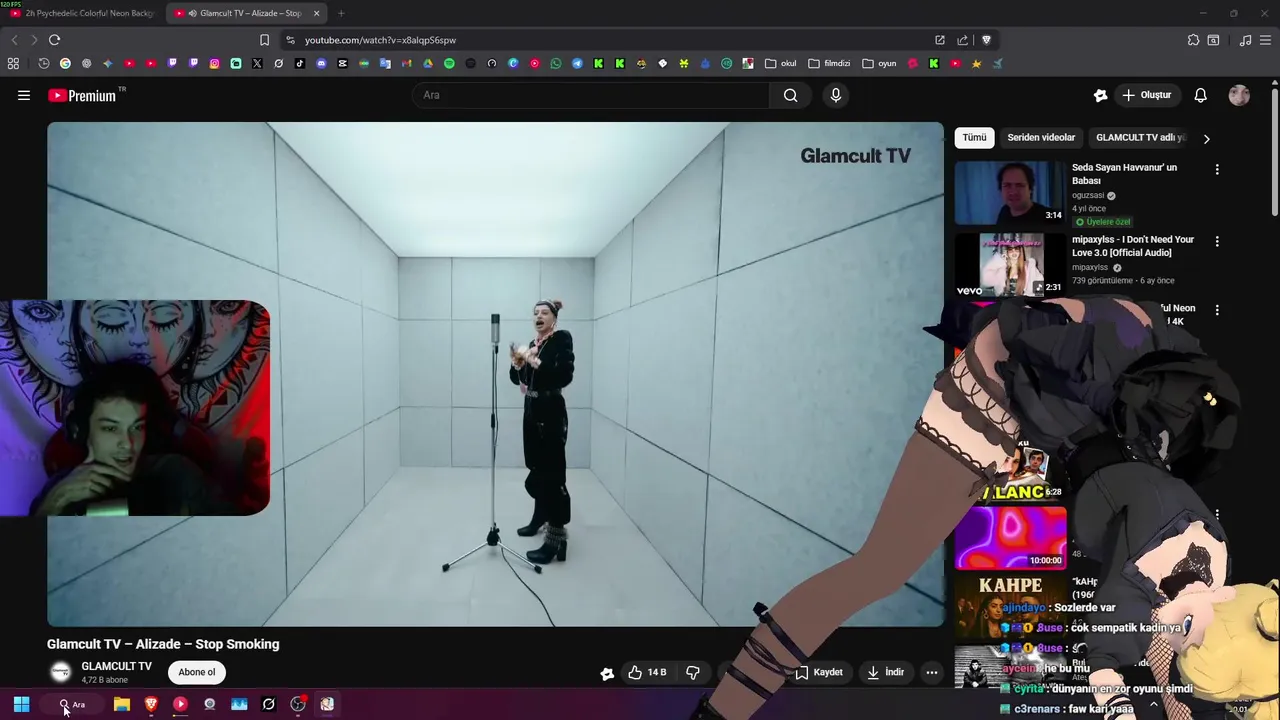The image size is (1280, 720).
Task: Open the Discord bookmark
Action: pyautogui.click(x=321, y=63)
